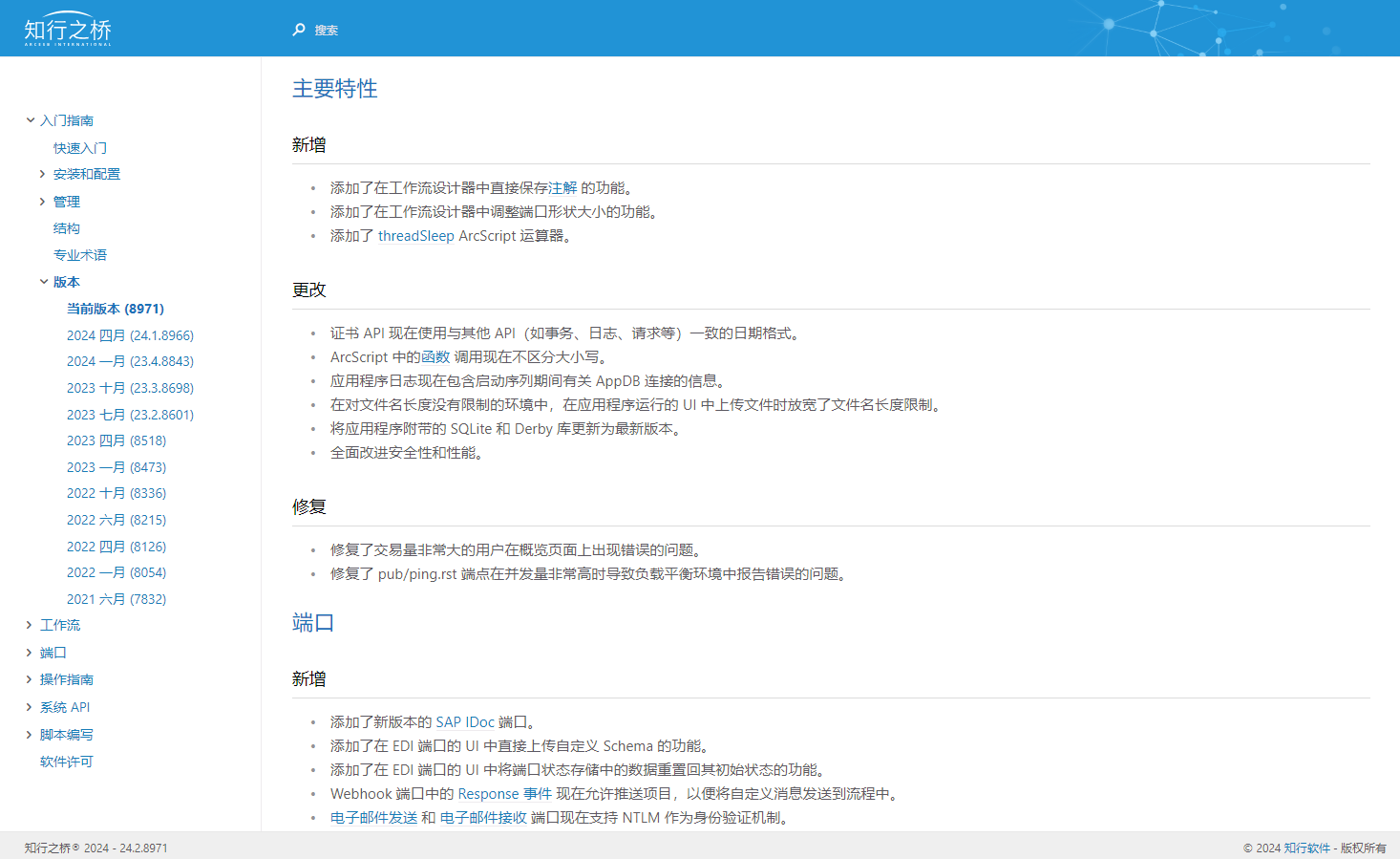Screen dimensions: 1400x859
Task: Click the search magnifier icon
Action: click(299, 30)
